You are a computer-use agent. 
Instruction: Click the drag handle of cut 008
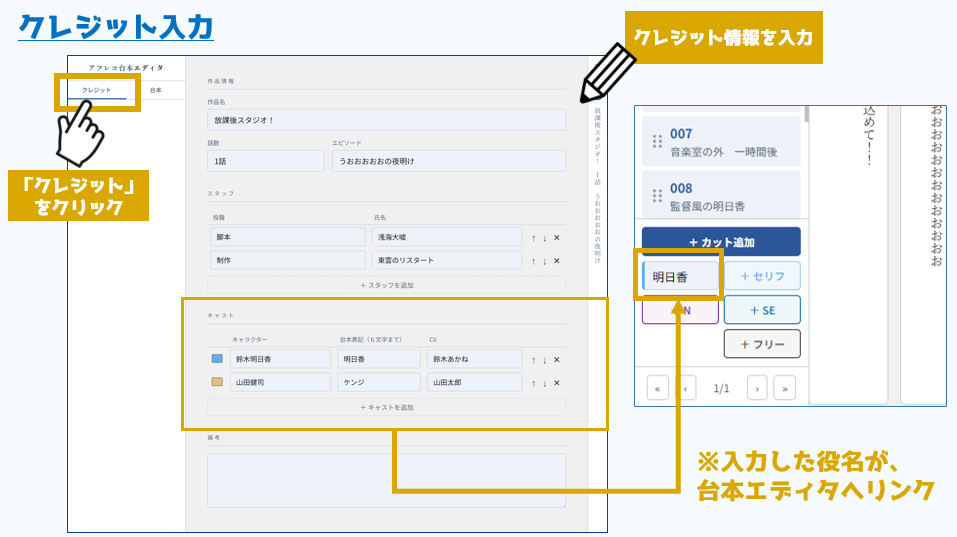[657, 196]
